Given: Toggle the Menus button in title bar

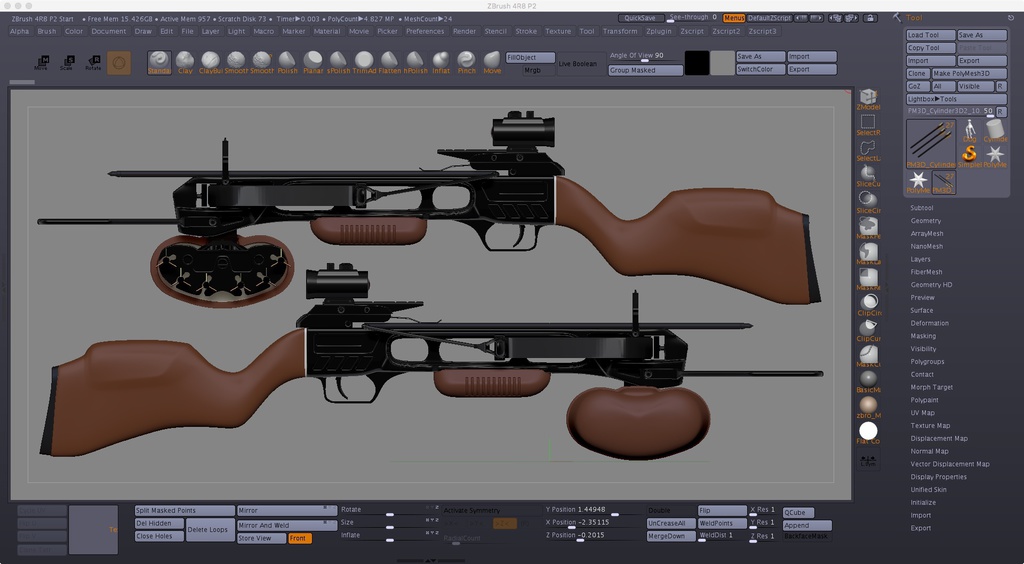Looking at the screenshot, I should (x=733, y=18).
